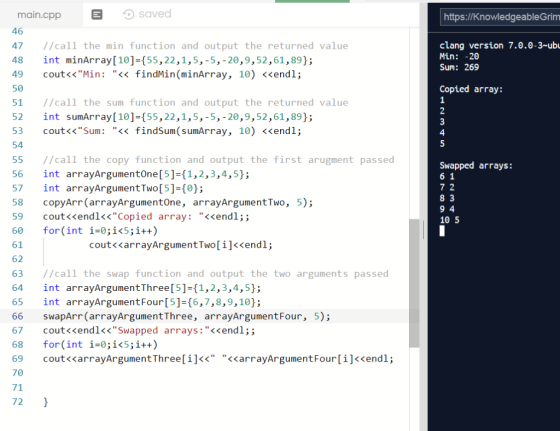Click the 'cout<<arrayArgumentTwo[i]<<endl' line
560x431 pixels.
click(181, 245)
